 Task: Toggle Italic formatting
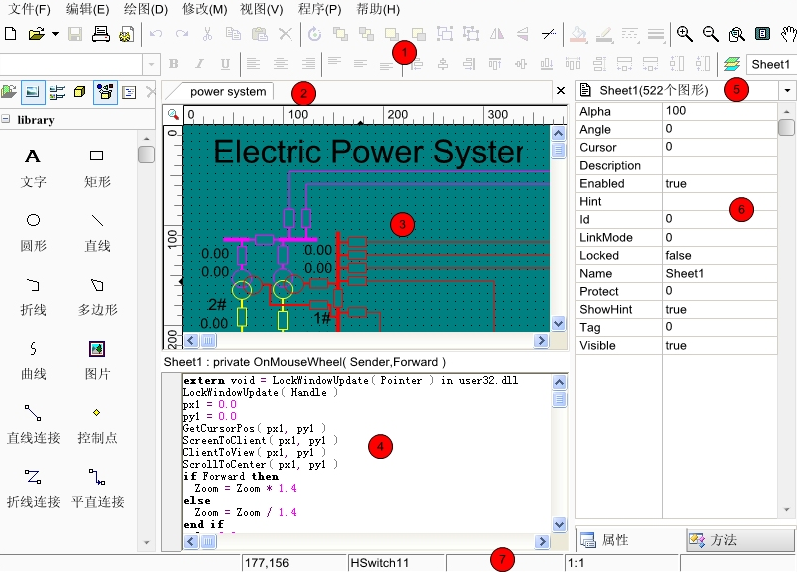200,64
